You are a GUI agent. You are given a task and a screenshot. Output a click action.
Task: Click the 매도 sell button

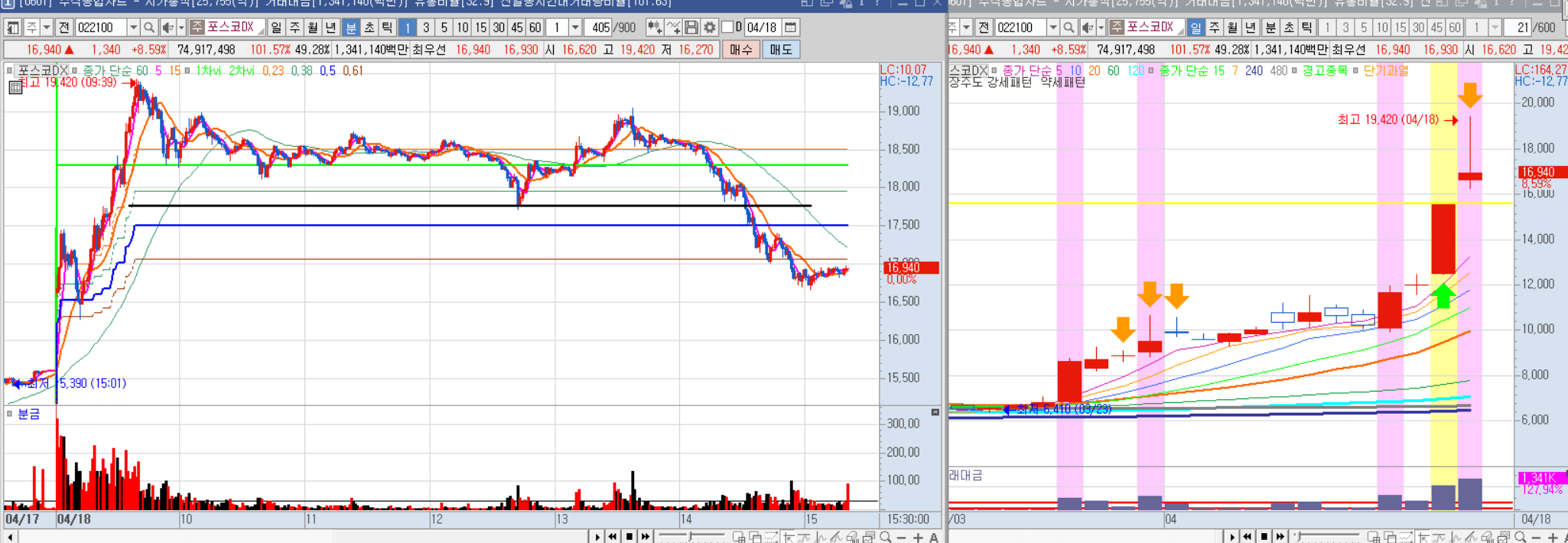781,50
